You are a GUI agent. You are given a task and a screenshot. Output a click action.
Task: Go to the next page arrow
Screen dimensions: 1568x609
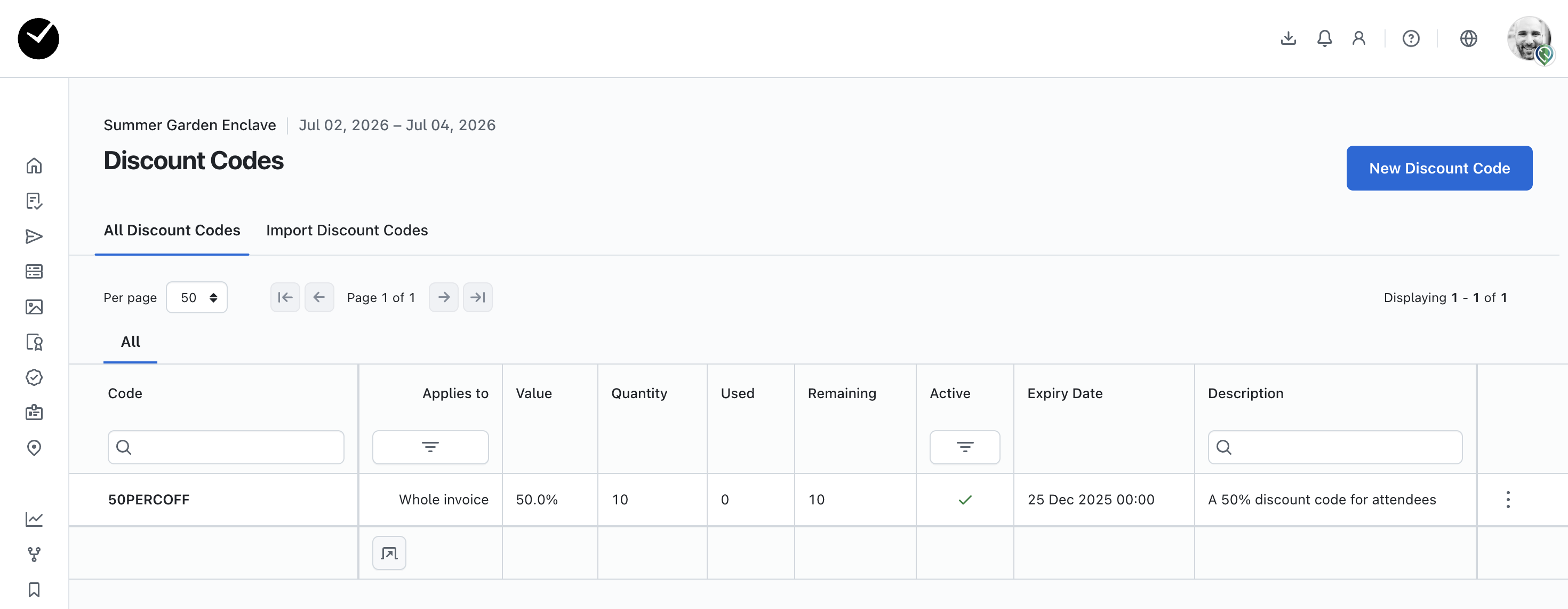[x=443, y=297]
